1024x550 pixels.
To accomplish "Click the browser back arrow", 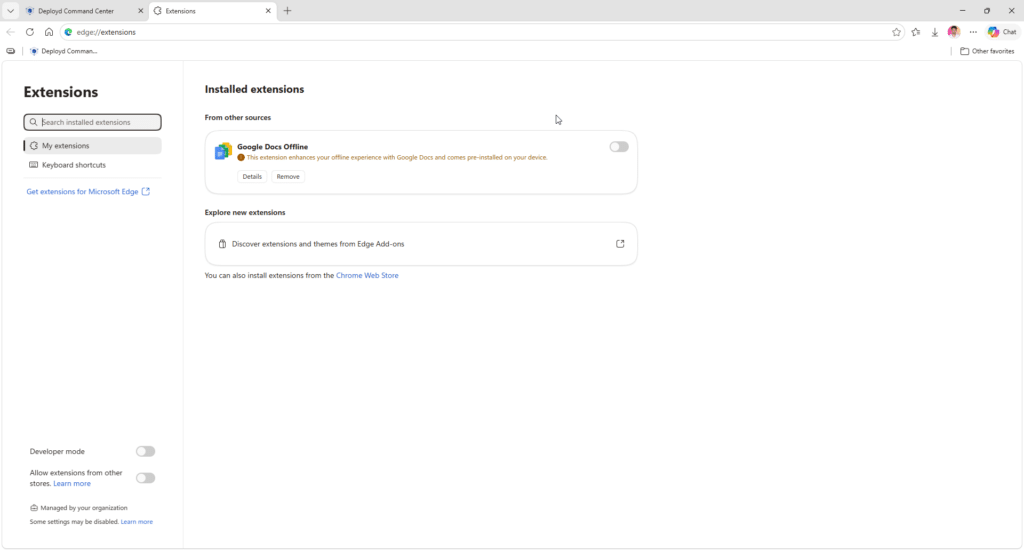I will click(x=10, y=32).
